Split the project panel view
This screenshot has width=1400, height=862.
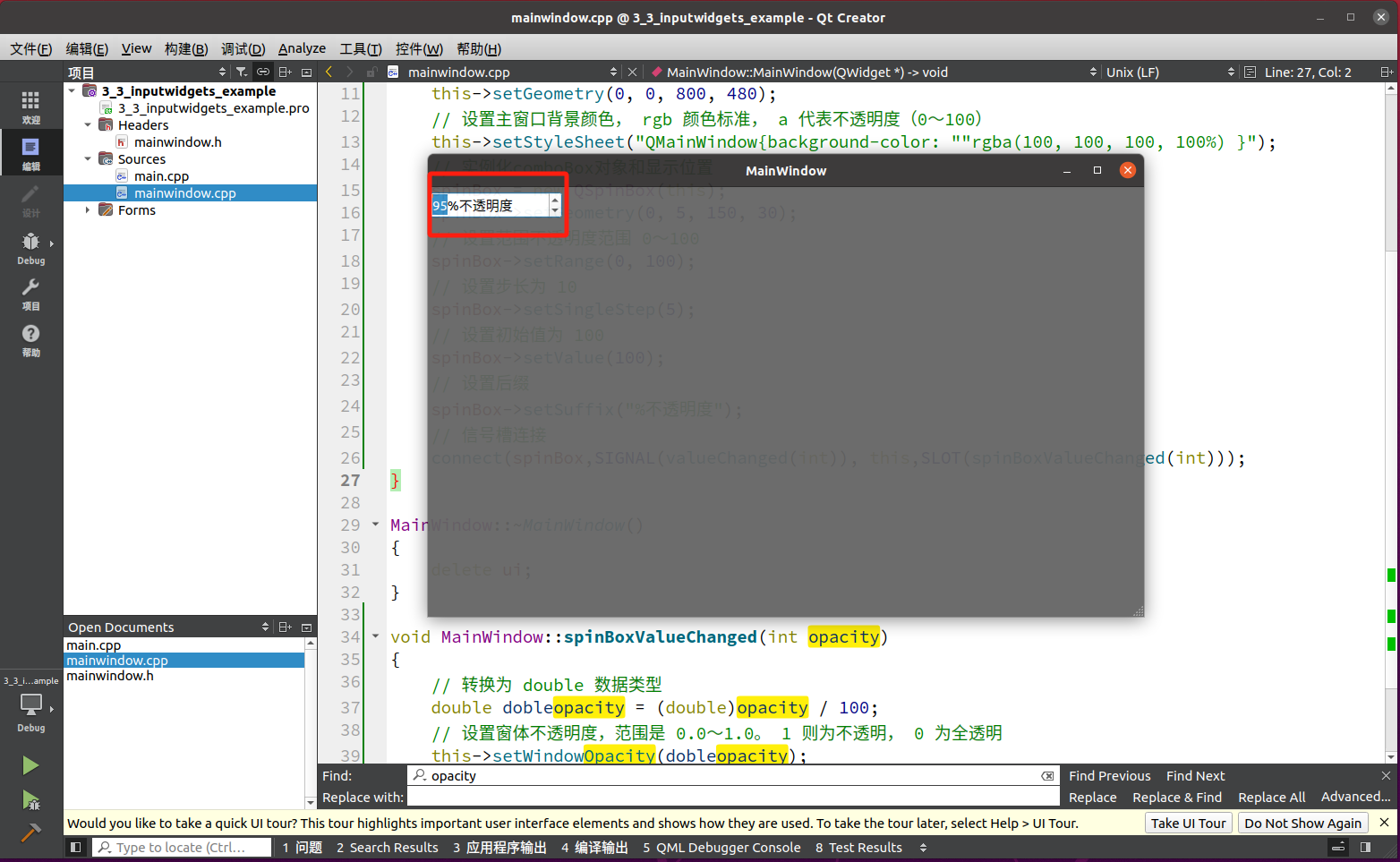click(x=286, y=72)
